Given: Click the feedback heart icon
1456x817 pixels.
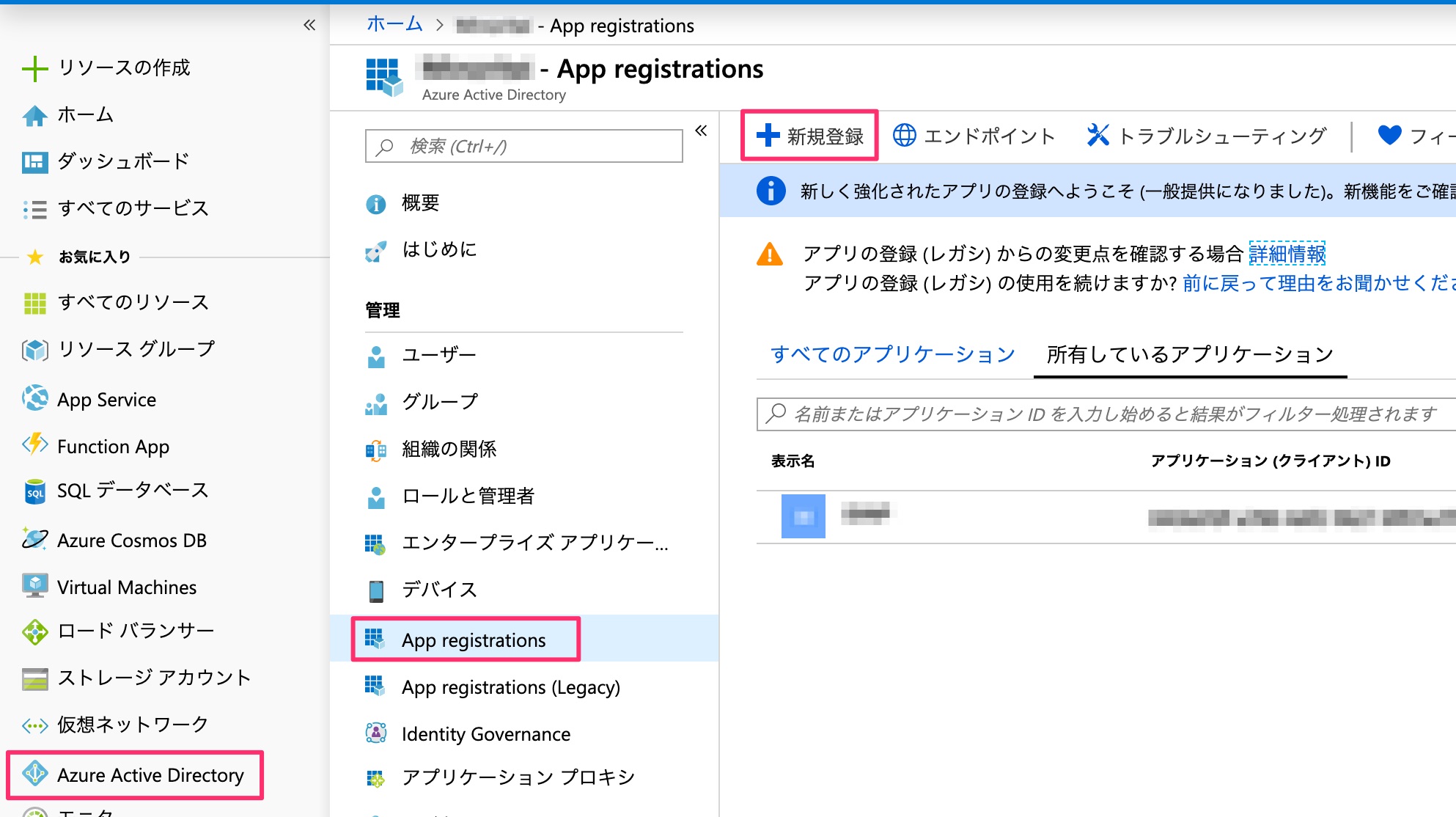Looking at the screenshot, I should pyautogui.click(x=1389, y=136).
